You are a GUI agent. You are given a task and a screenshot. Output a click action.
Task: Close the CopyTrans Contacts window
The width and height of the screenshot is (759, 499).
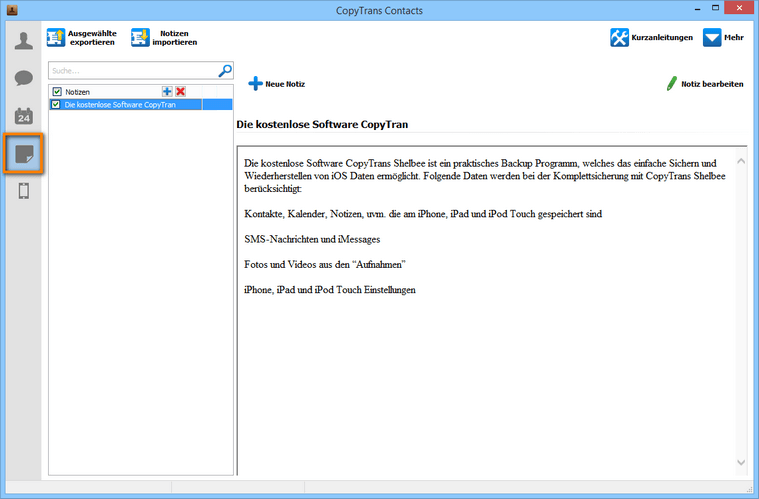point(739,8)
